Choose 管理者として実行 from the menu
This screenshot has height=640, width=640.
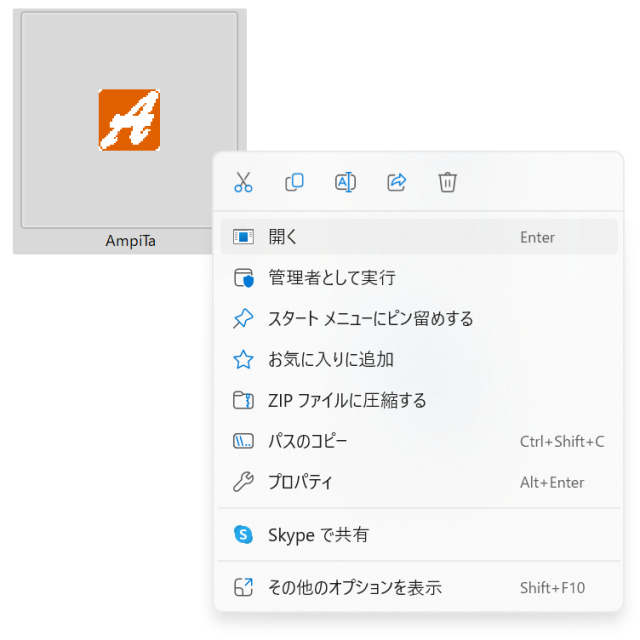click(419, 278)
